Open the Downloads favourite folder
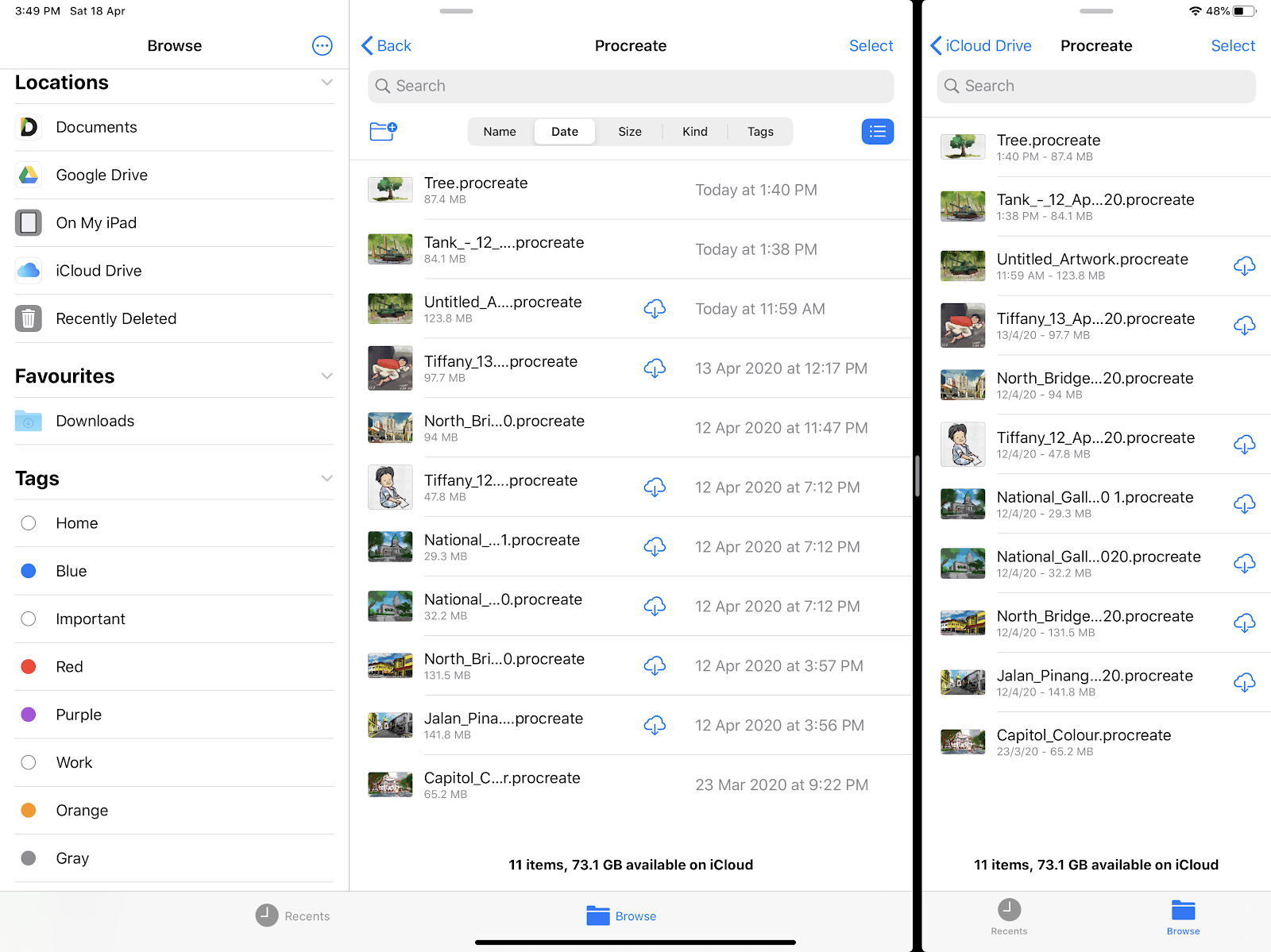The width and height of the screenshot is (1271, 952). click(174, 421)
